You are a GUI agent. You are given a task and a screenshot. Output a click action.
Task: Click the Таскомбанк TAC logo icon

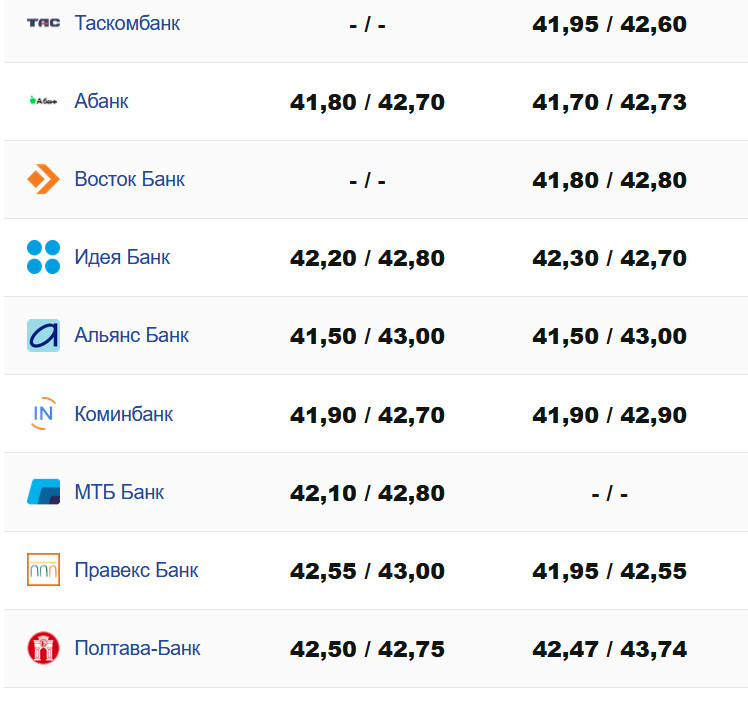click(43, 23)
